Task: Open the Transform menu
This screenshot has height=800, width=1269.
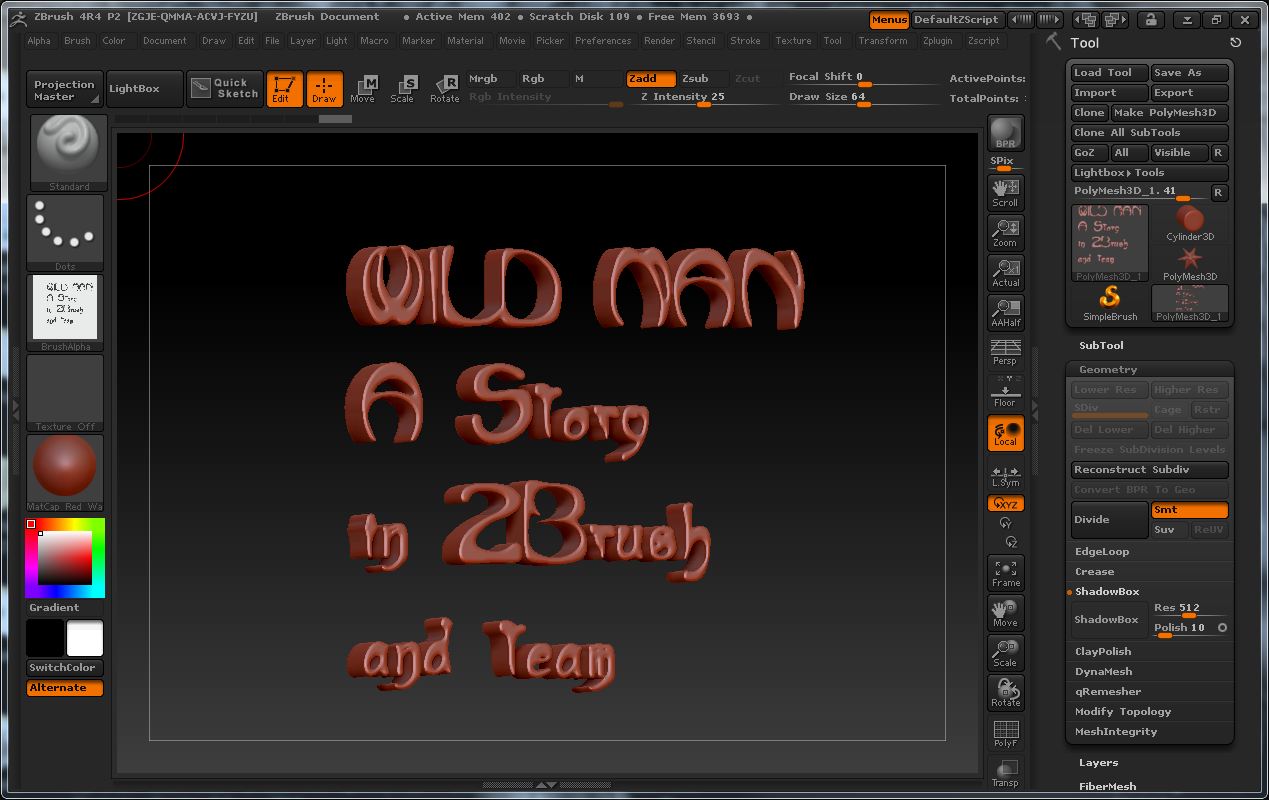Action: (883, 41)
